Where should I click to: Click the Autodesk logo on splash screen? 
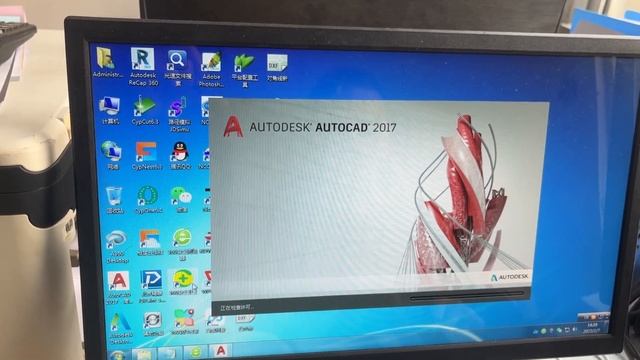pos(509,277)
